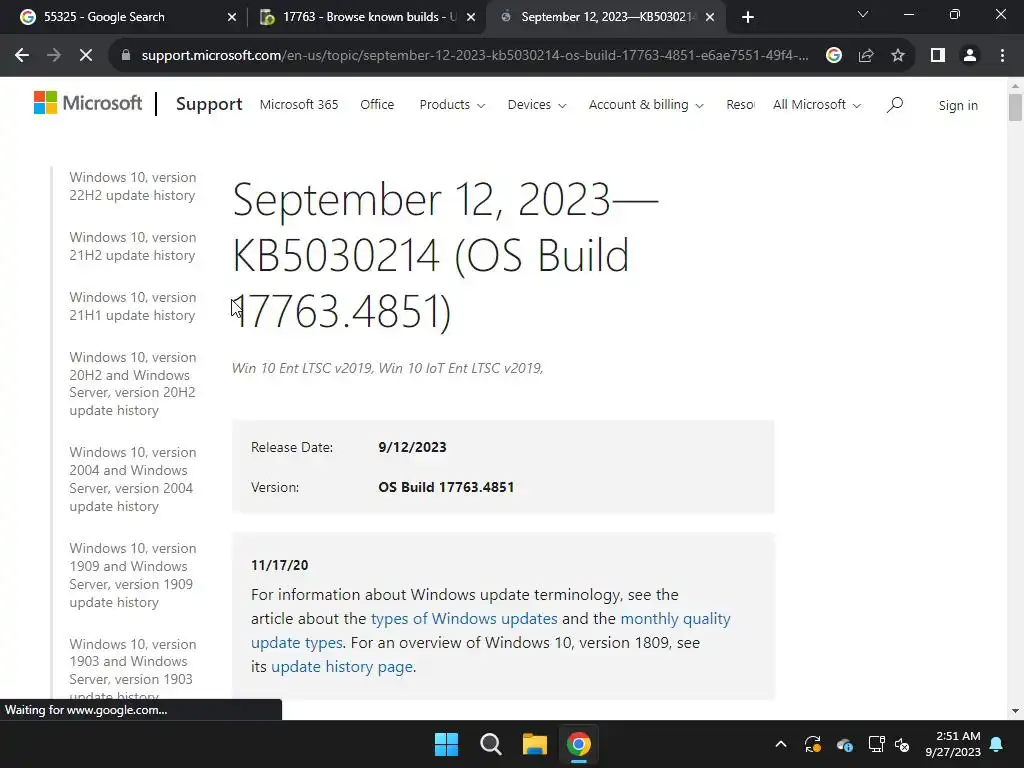Open taskbar Search
The width and height of the screenshot is (1024, 768).
coord(490,744)
